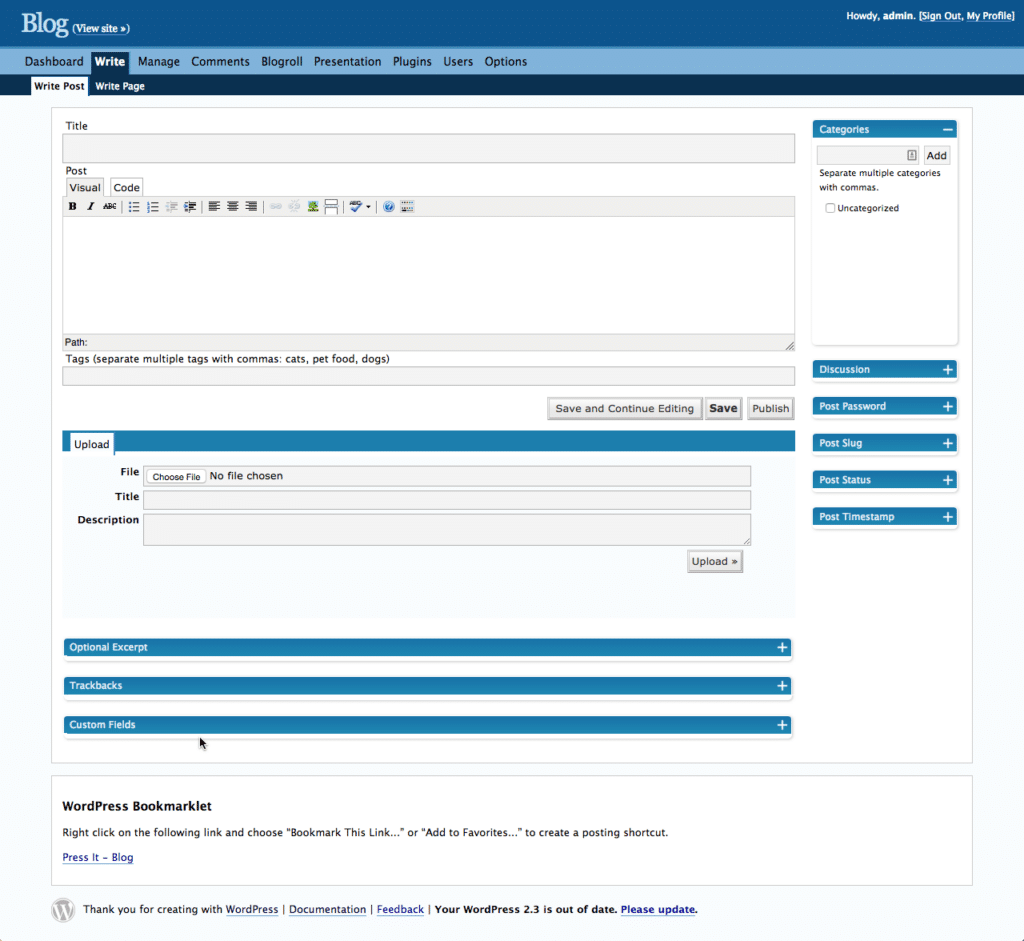The image size is (1024, 941).
Task: Open the Manage menu
Action: coord(159,61)
